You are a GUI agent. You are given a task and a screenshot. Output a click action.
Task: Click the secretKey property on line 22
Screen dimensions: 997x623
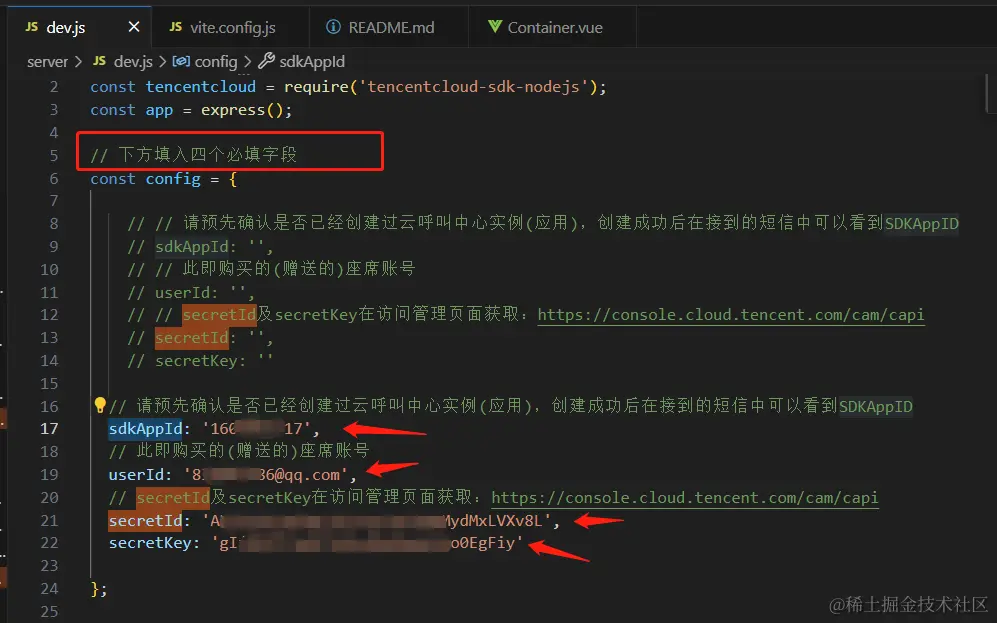pos(150,543)
